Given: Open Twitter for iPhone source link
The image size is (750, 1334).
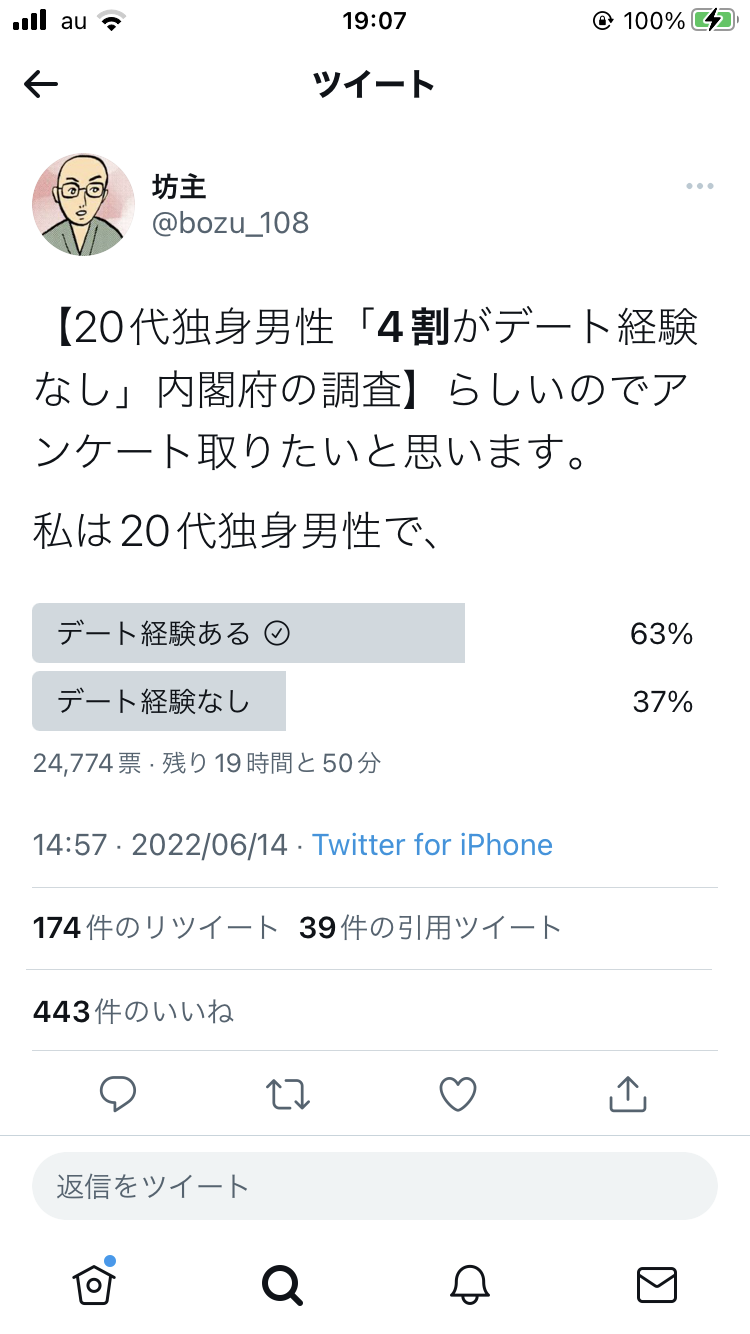Looking at the screenshot, I should click(432, 844).
